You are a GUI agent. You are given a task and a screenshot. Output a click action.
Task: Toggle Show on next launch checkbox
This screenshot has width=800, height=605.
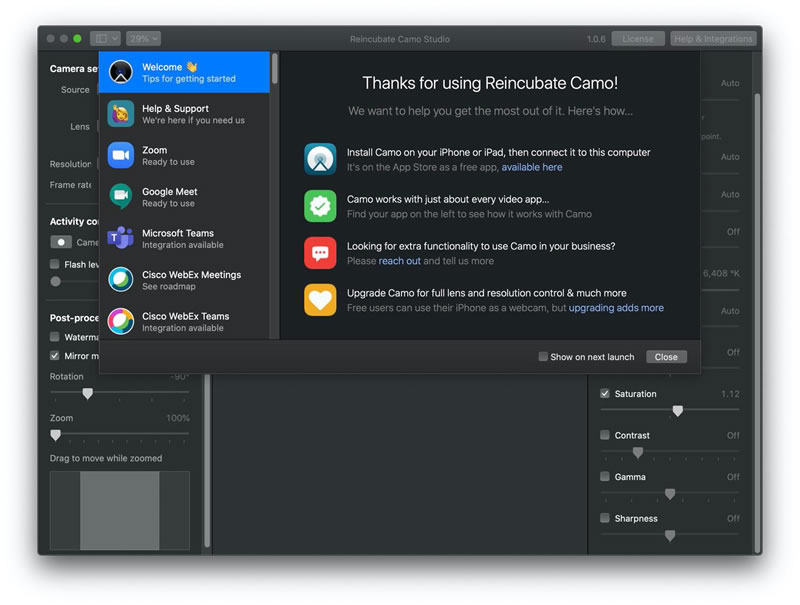click(543, 357)
